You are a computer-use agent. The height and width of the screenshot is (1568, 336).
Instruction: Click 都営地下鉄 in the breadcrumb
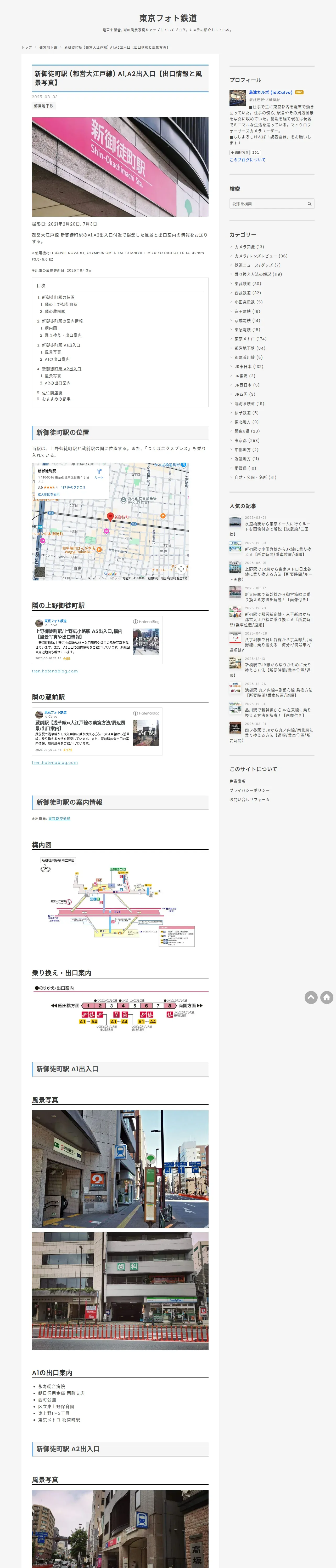(48, 48)
